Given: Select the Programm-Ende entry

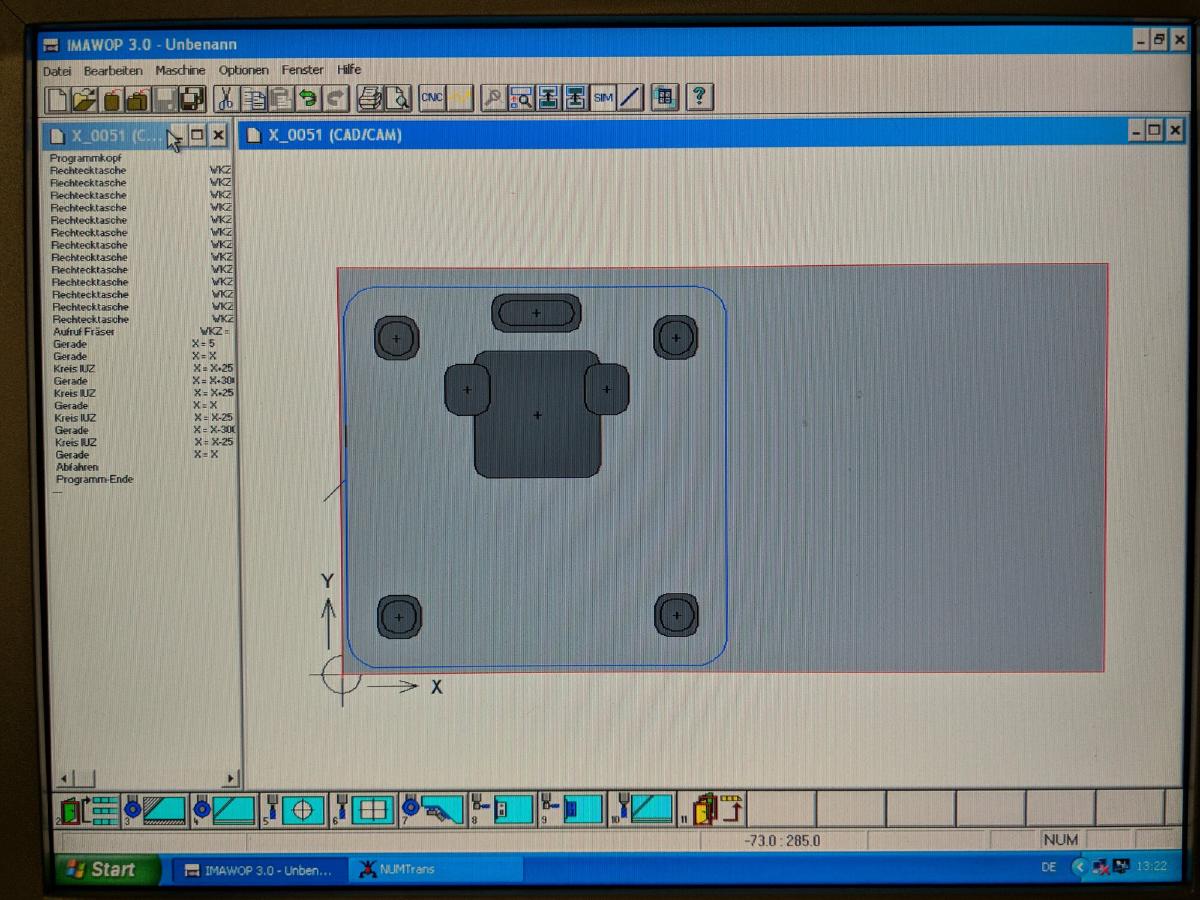Looking at the screenshot, I should click(x=94, y=479).
